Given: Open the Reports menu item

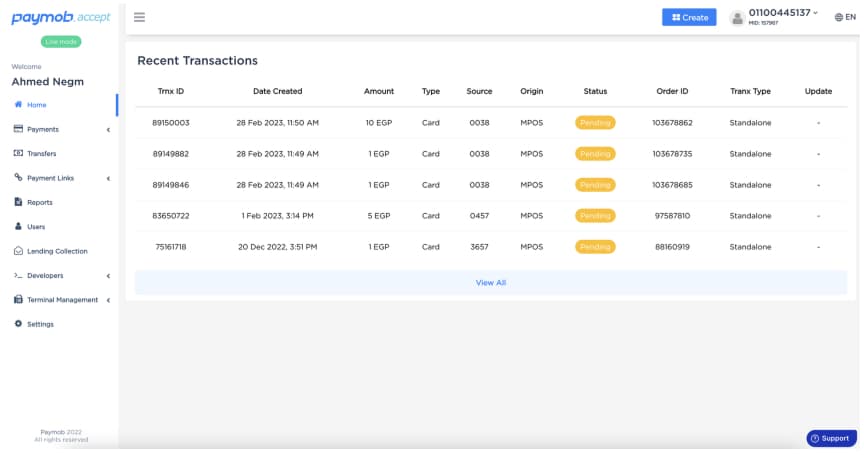Looking at the screenshot, I should [x=40, y=202].
